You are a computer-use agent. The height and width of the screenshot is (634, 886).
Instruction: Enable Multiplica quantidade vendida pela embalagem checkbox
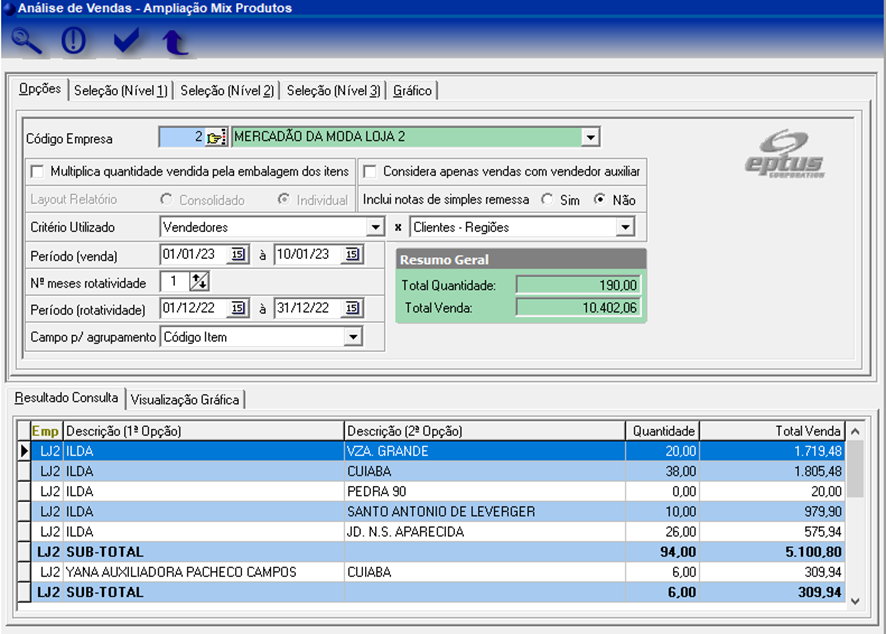38,171
